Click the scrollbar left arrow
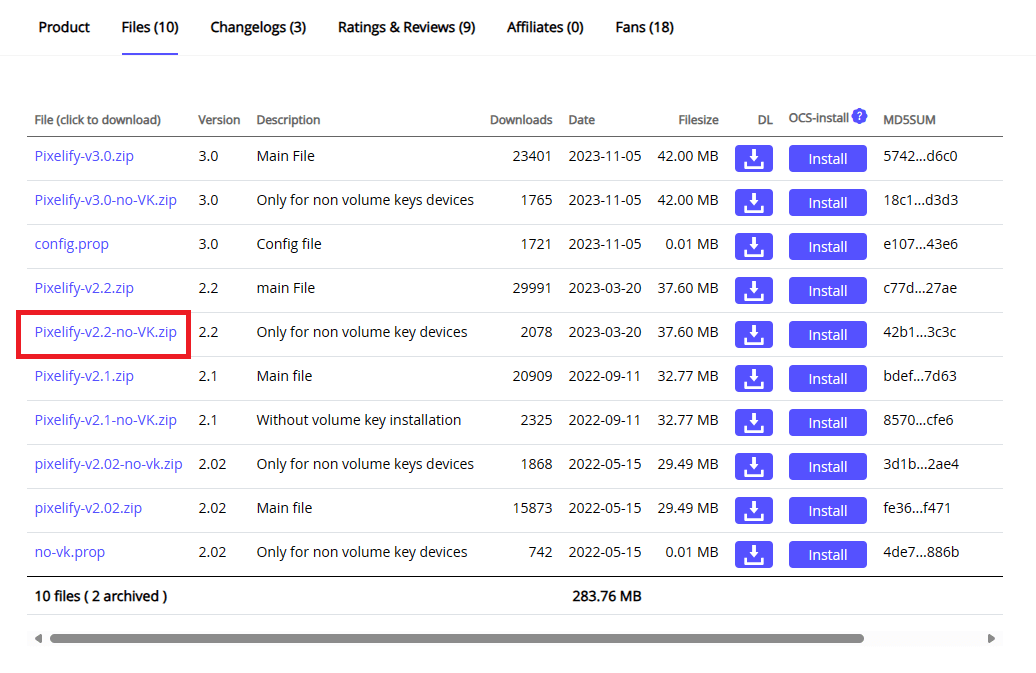The height and width of the screenshot is (673, 1036). click(x=38, y=639)
